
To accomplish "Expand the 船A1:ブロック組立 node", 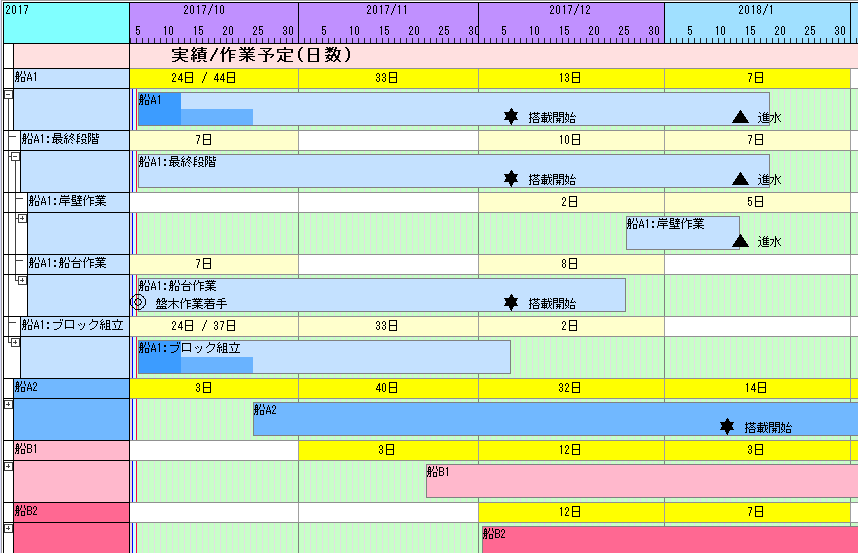I will pyautogui.click(x=15, y=342).
